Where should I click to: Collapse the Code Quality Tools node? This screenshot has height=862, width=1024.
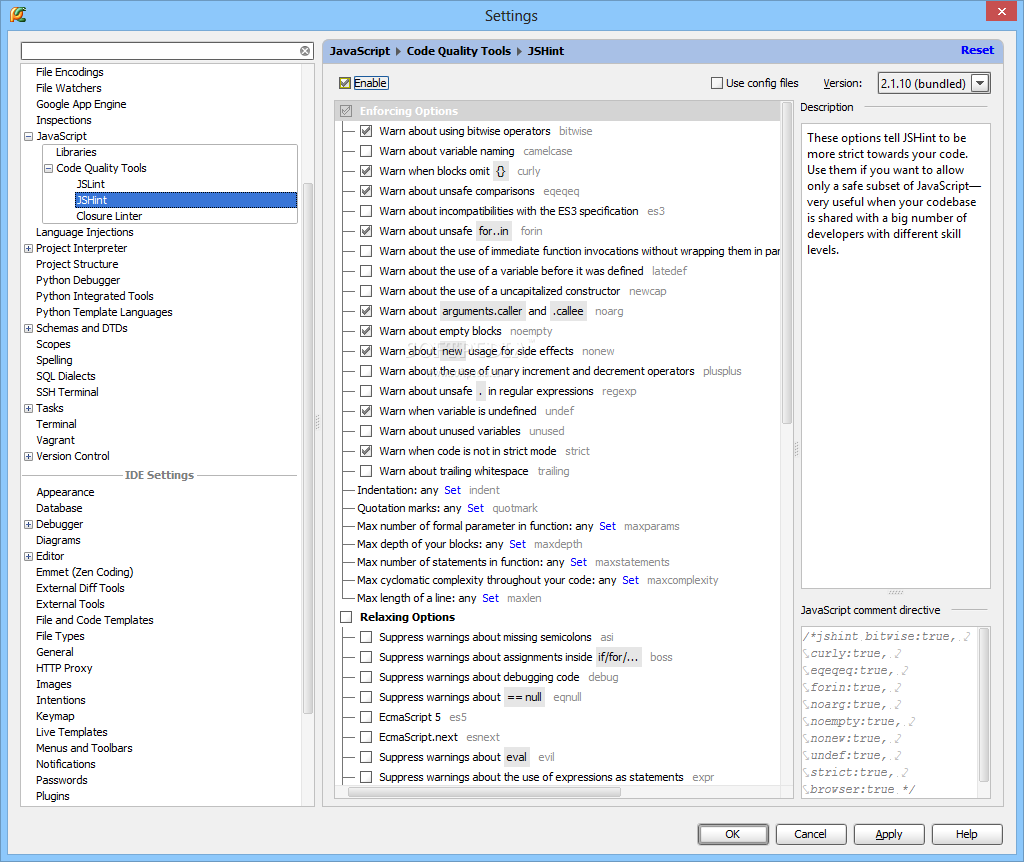coord(48,168)
